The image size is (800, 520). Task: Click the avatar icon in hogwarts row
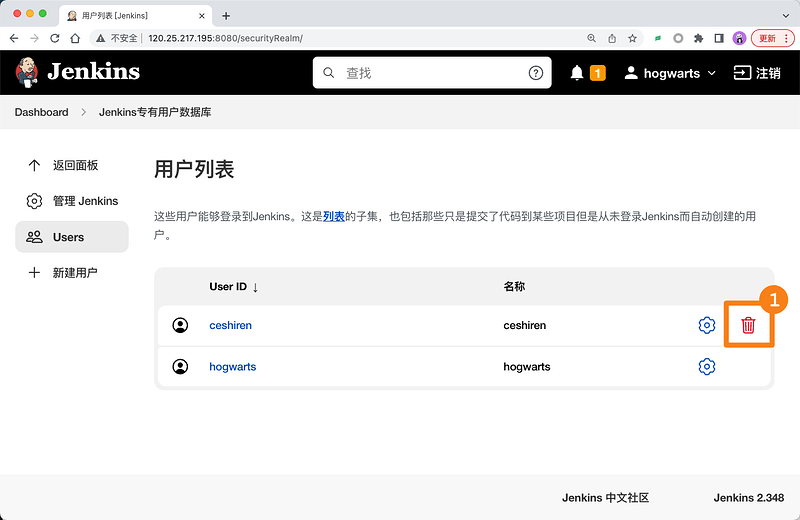[x=180, y=366]
